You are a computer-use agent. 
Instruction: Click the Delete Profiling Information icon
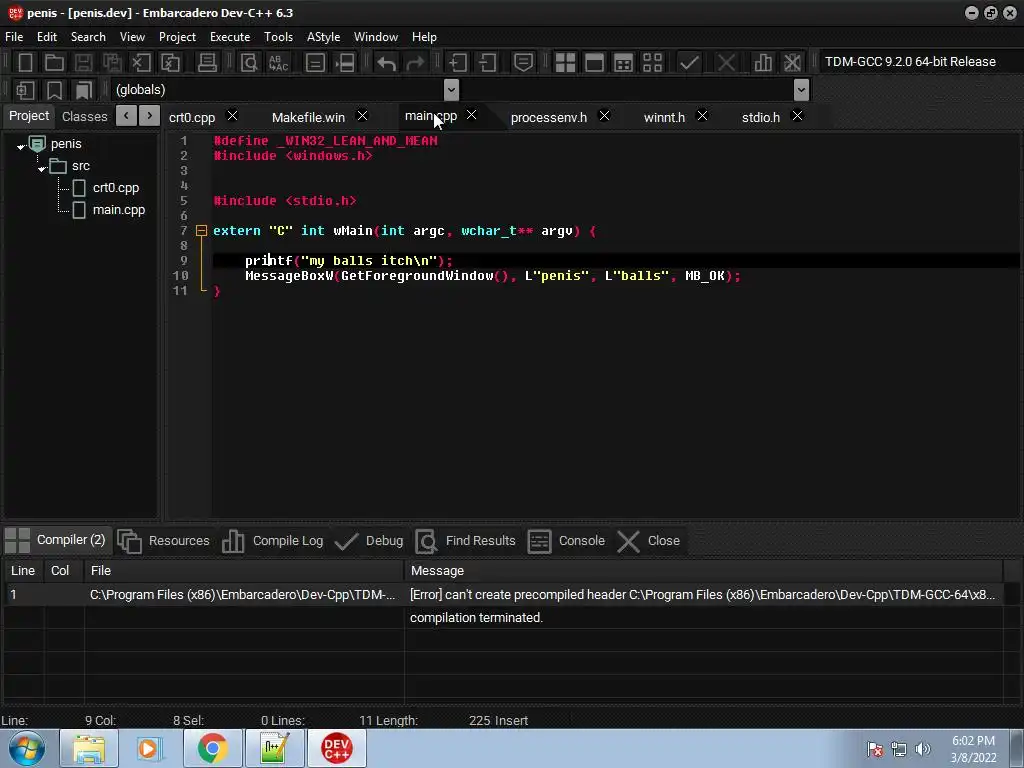click(x=792, y=63)
